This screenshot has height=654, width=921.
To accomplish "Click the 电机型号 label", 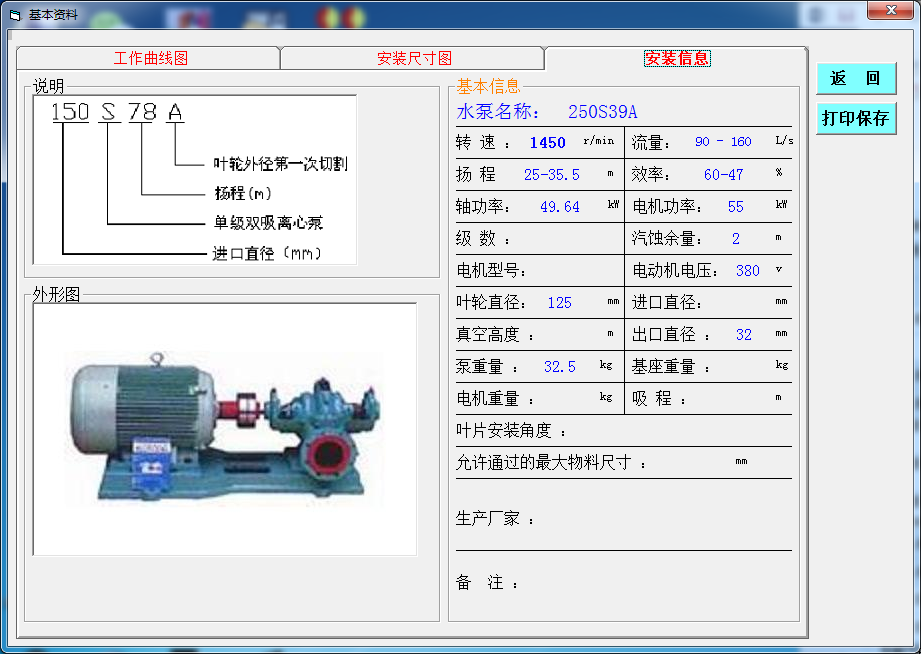I will point(491,271).
